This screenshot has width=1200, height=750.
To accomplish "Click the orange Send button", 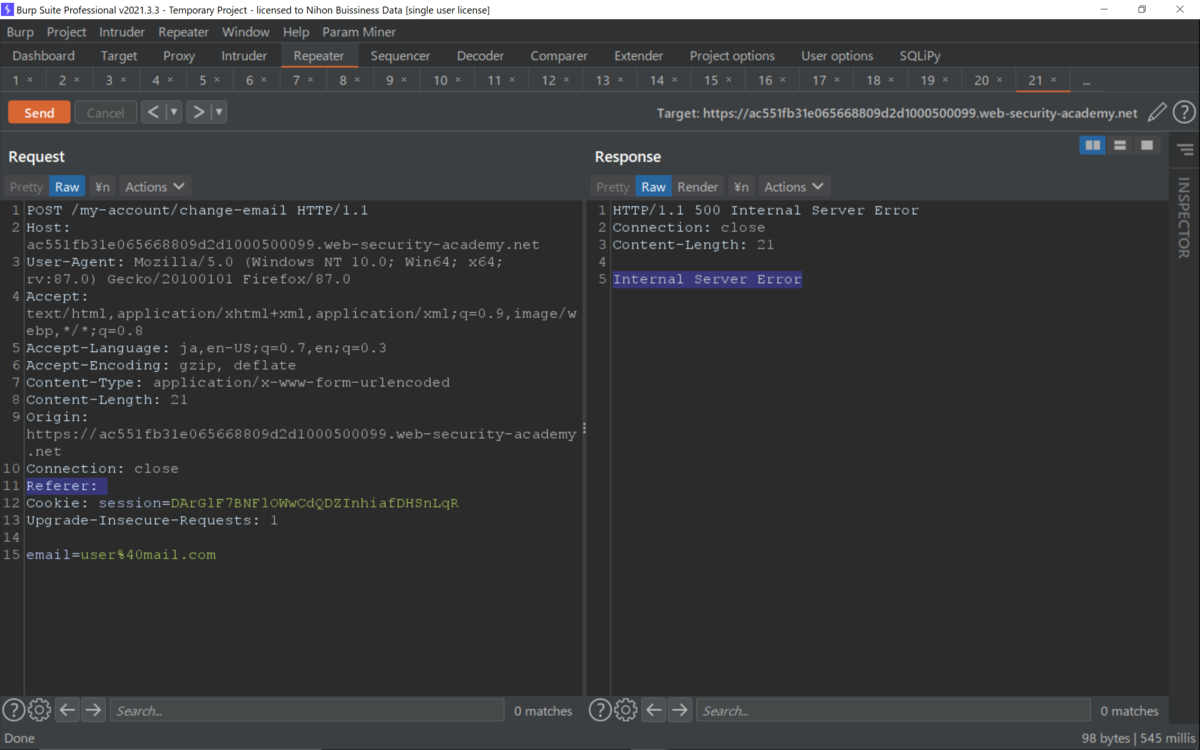I will [39, 112].
